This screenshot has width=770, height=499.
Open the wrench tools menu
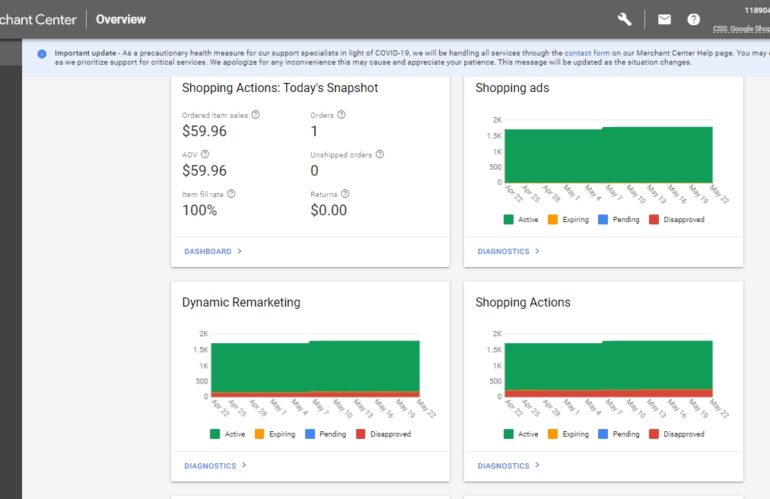(625, 19)
